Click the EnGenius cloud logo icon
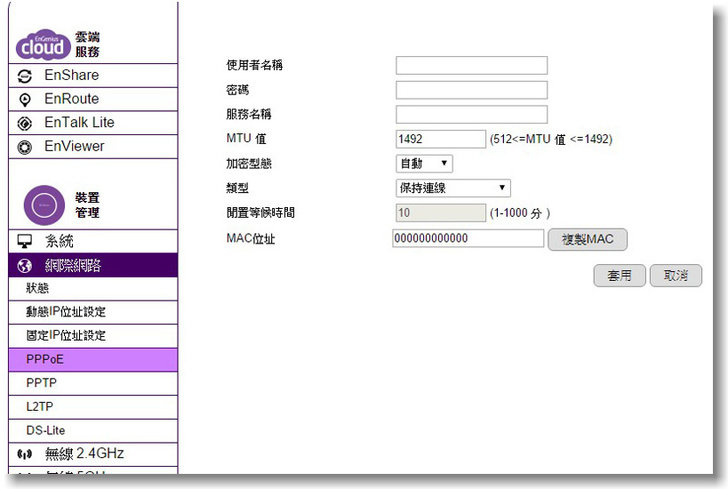 point(43,43)
